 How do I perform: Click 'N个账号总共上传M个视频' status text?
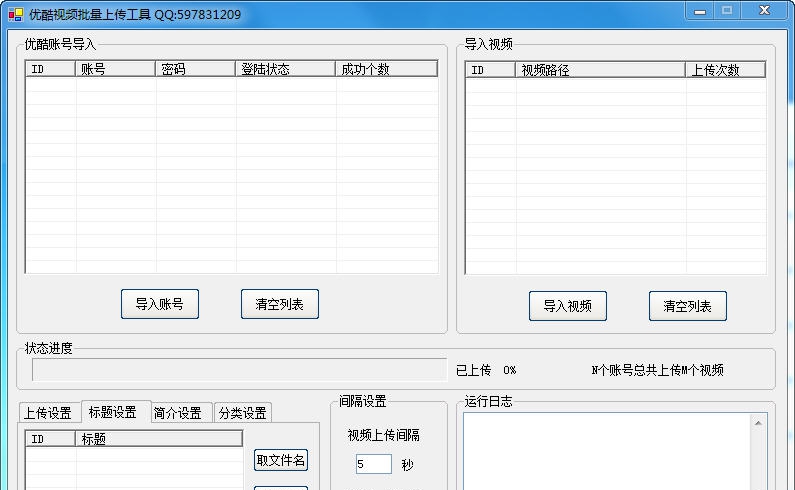coord(658,370)
